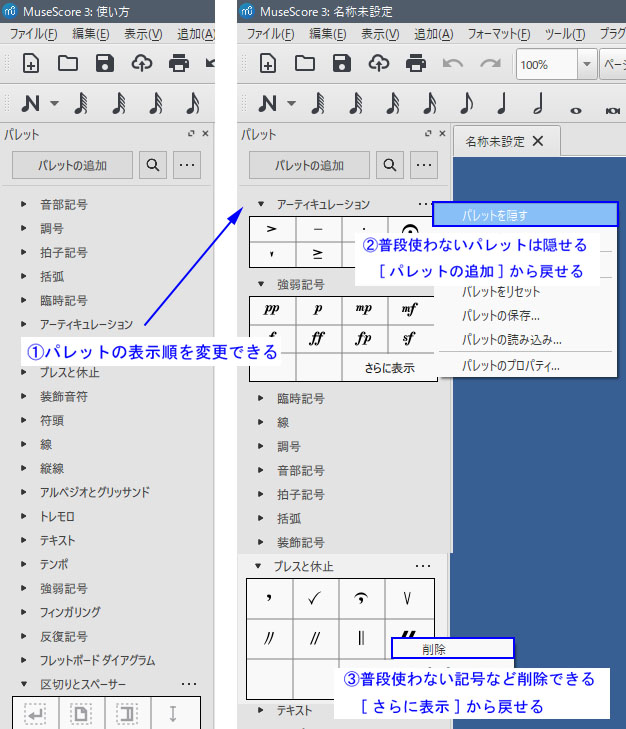Select fp dynamic in 強弱記号 palette
The height and width of the screenshot is (729, 626).
(364, 338)
